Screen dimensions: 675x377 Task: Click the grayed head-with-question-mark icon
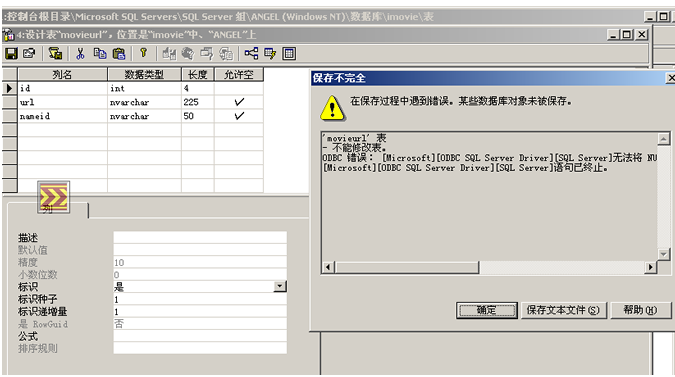tap(188, 53)
